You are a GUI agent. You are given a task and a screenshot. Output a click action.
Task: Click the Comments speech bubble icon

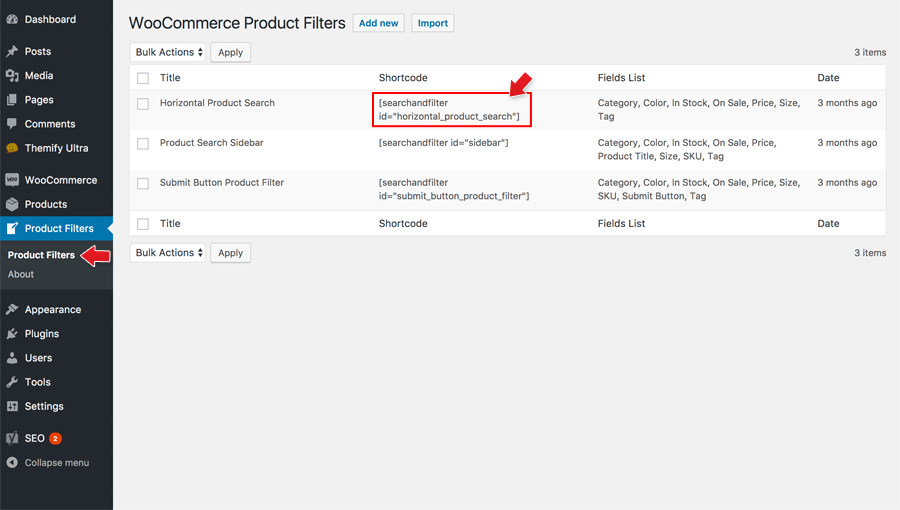pos(12,124)
